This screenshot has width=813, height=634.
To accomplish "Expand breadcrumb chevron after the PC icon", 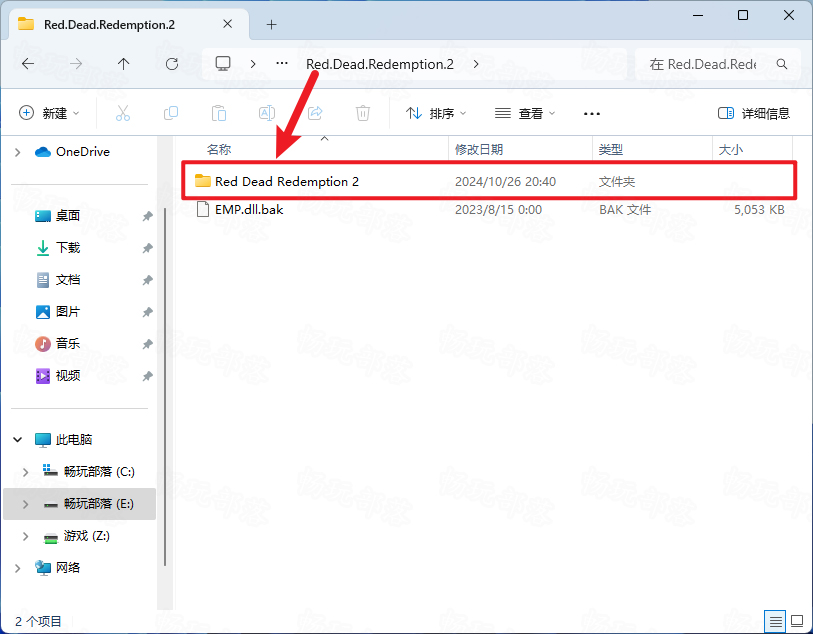I will click(253, 64).
